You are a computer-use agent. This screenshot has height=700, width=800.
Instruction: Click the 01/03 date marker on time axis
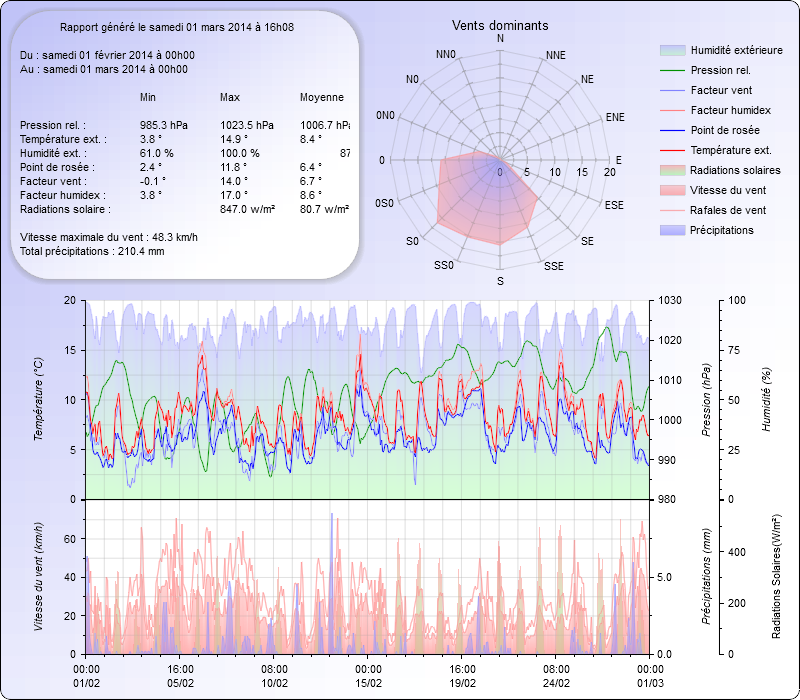(650, 682)
